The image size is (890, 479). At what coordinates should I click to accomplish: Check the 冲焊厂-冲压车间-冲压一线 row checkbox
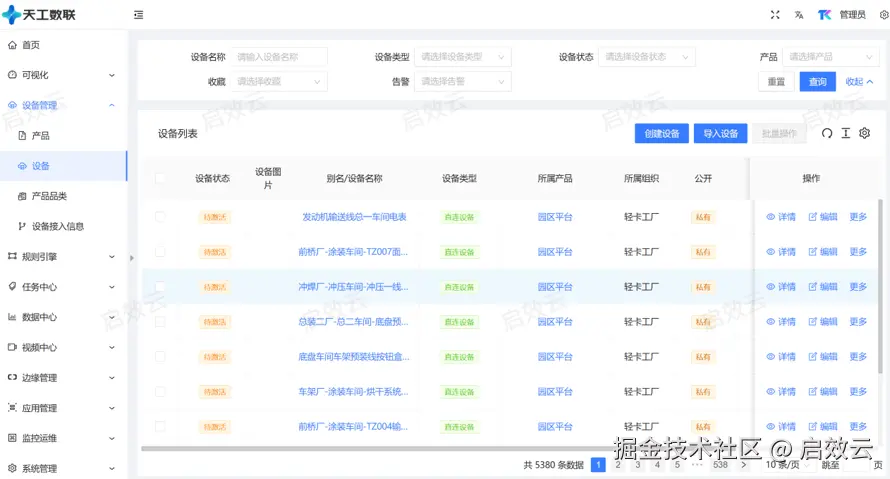[x=160, y=287]
